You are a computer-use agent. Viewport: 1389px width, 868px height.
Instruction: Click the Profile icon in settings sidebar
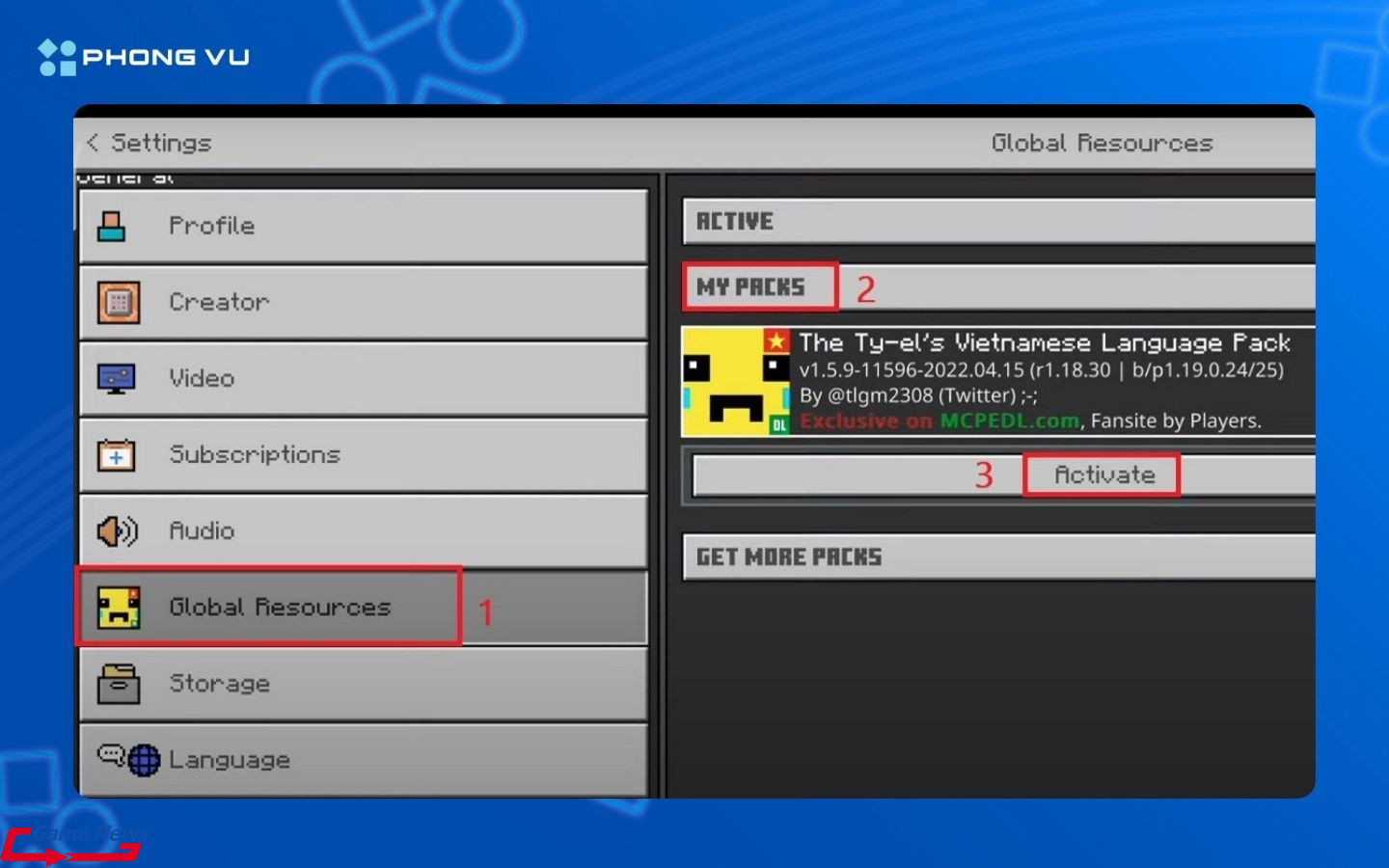112,227
